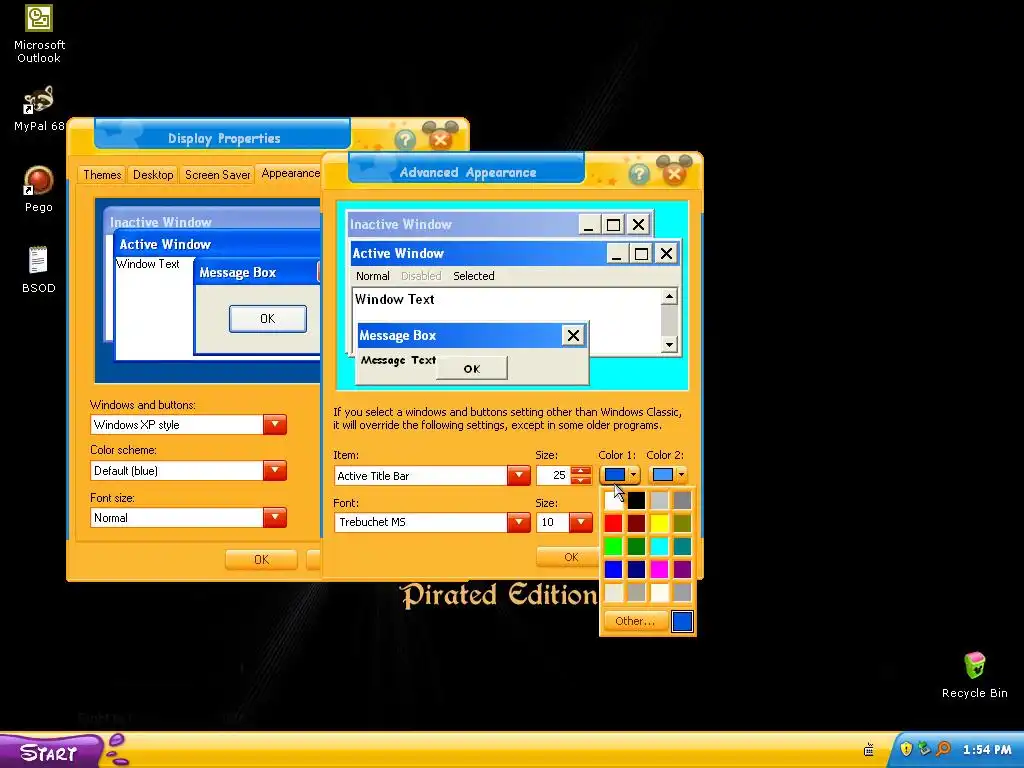This screenshot has height=768, width=1024.
Task: Click the Normal menu item in preview
Action: [x=372, y=276]
